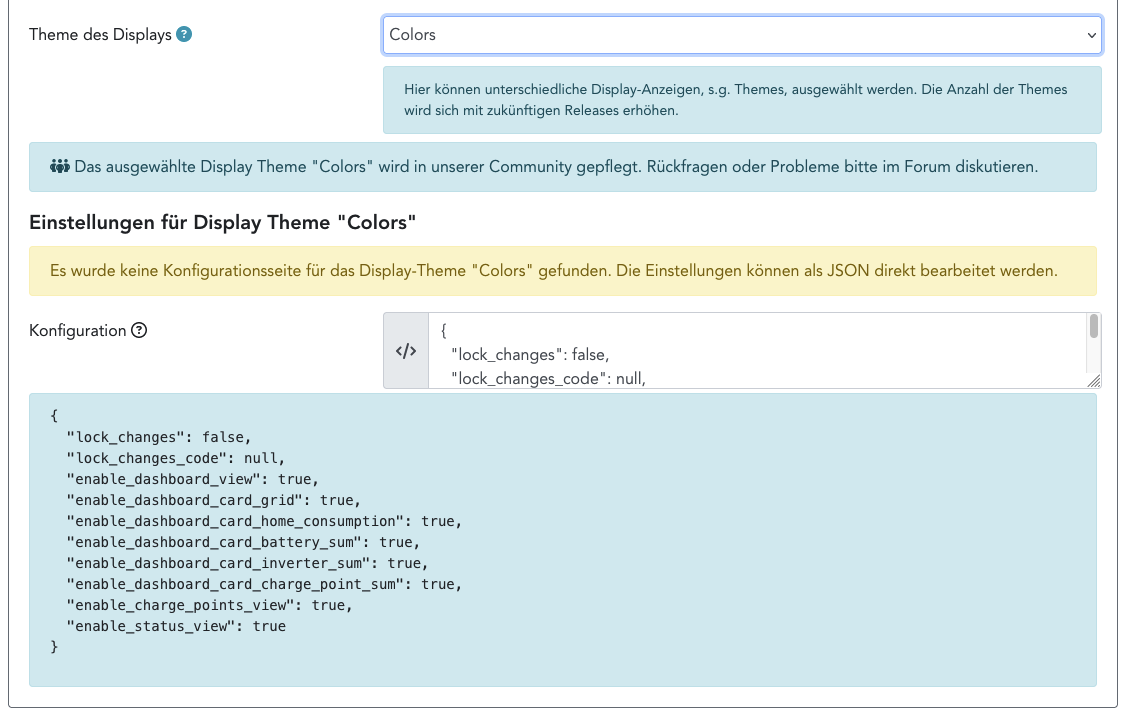Click preview line "enable_status_view": true
The image size is (1130, 717).
176,626
